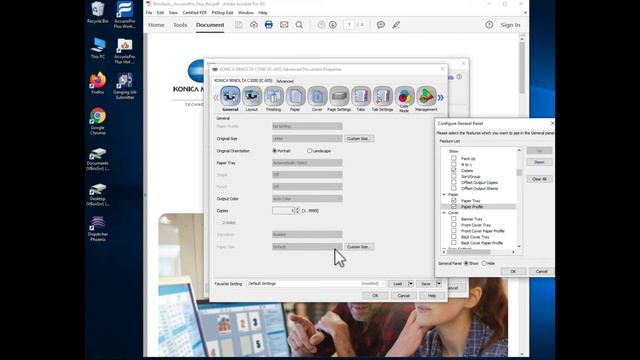The image size is (640, 360).
Task: Click the left double-arrow icon strip scroller
Action: point(216,98)
